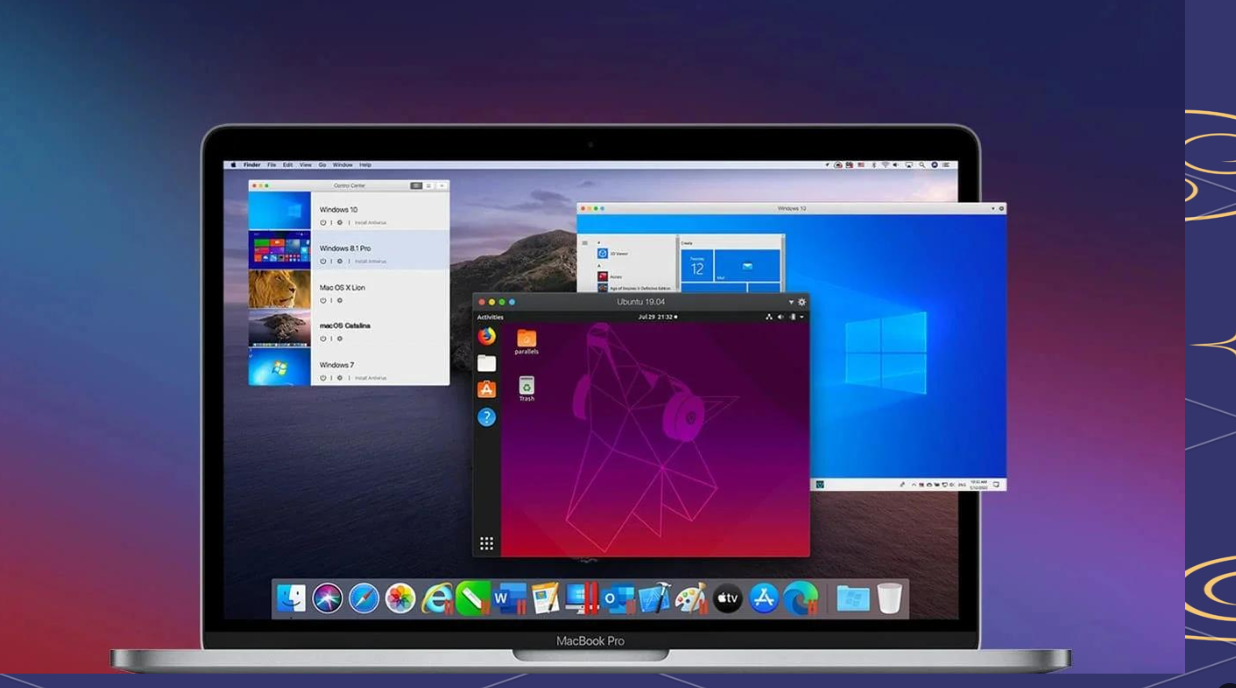Screen dimensions: 1236x688
Task: Click Mac OS X Lion power icon
Action: click(x=323, y=300)
